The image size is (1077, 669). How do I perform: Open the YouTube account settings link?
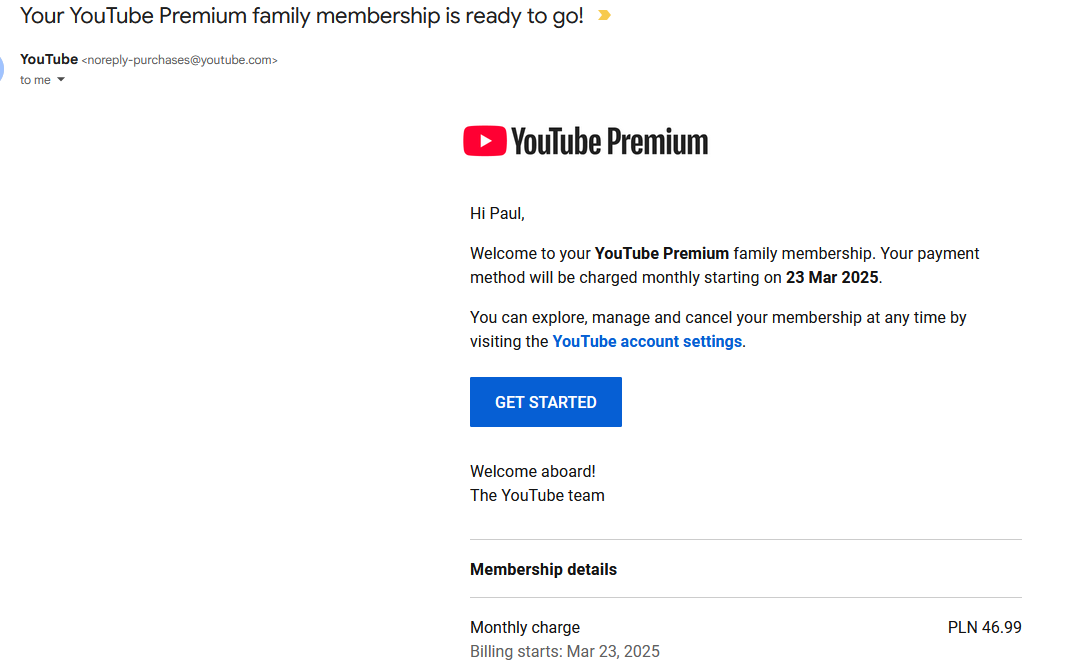coord(647,341)
